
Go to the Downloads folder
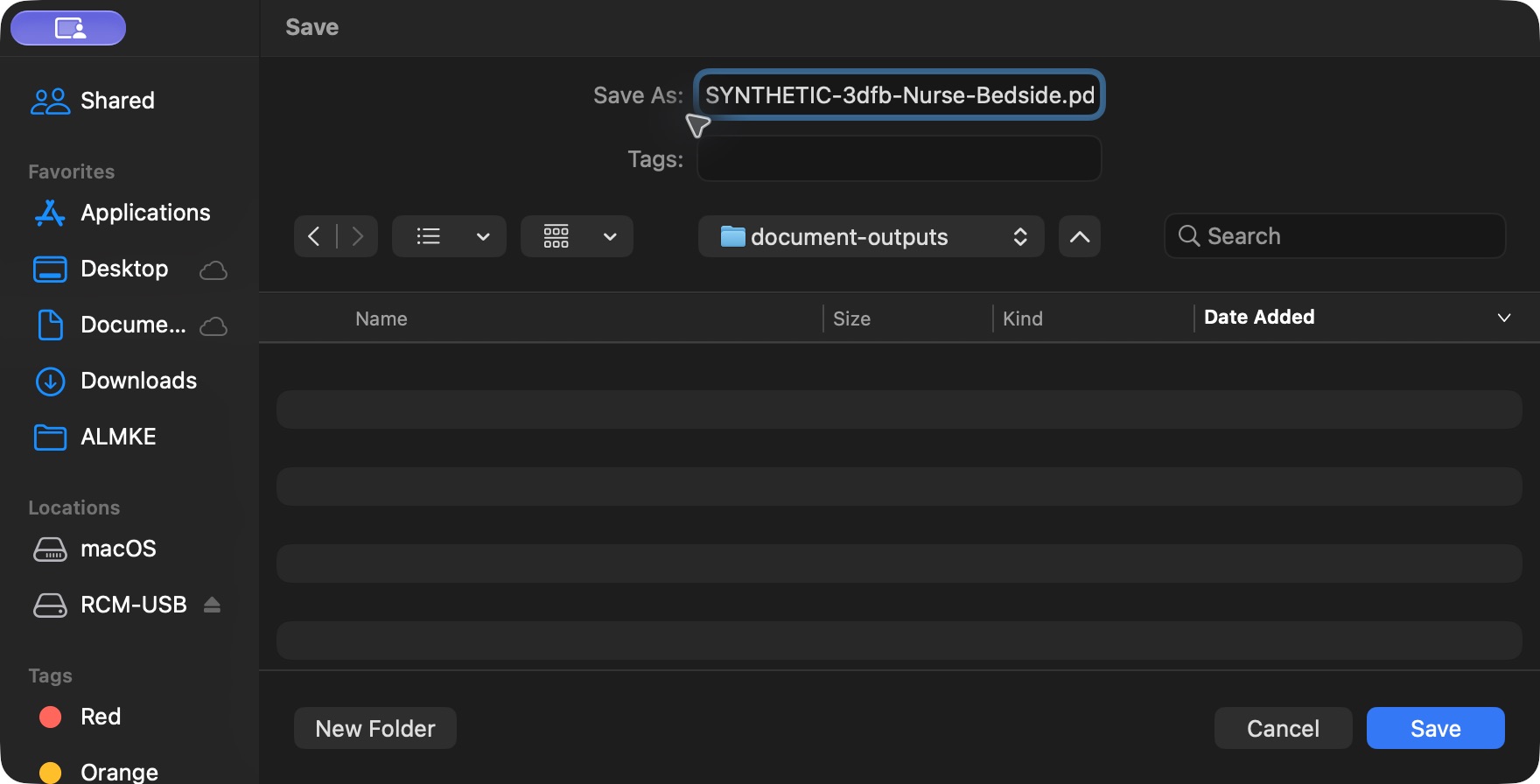pyautogui.click(x=115, y=381)
